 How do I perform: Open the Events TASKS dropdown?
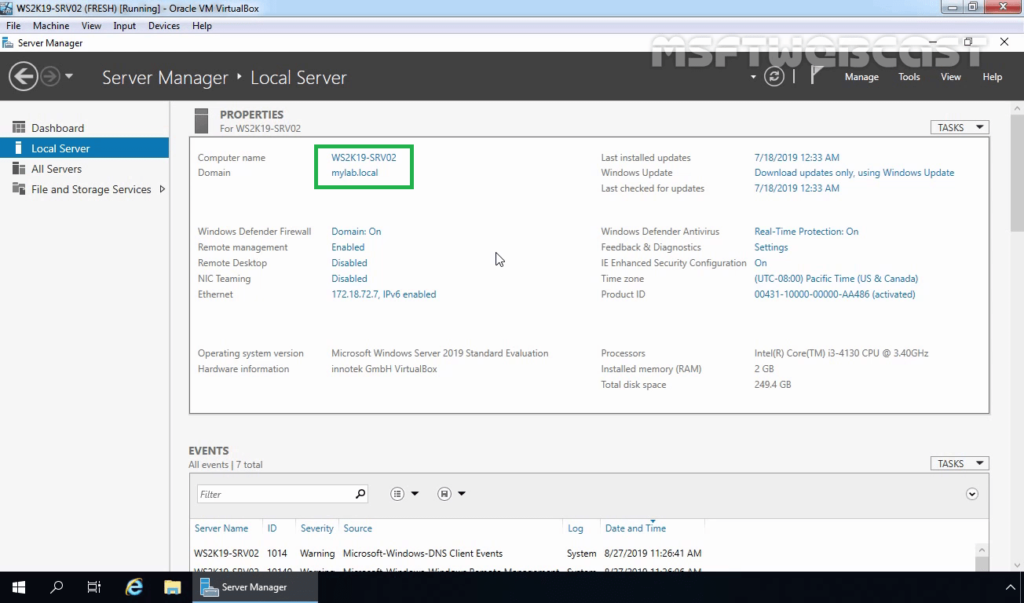pyautogui.click(x=959, y=463)
